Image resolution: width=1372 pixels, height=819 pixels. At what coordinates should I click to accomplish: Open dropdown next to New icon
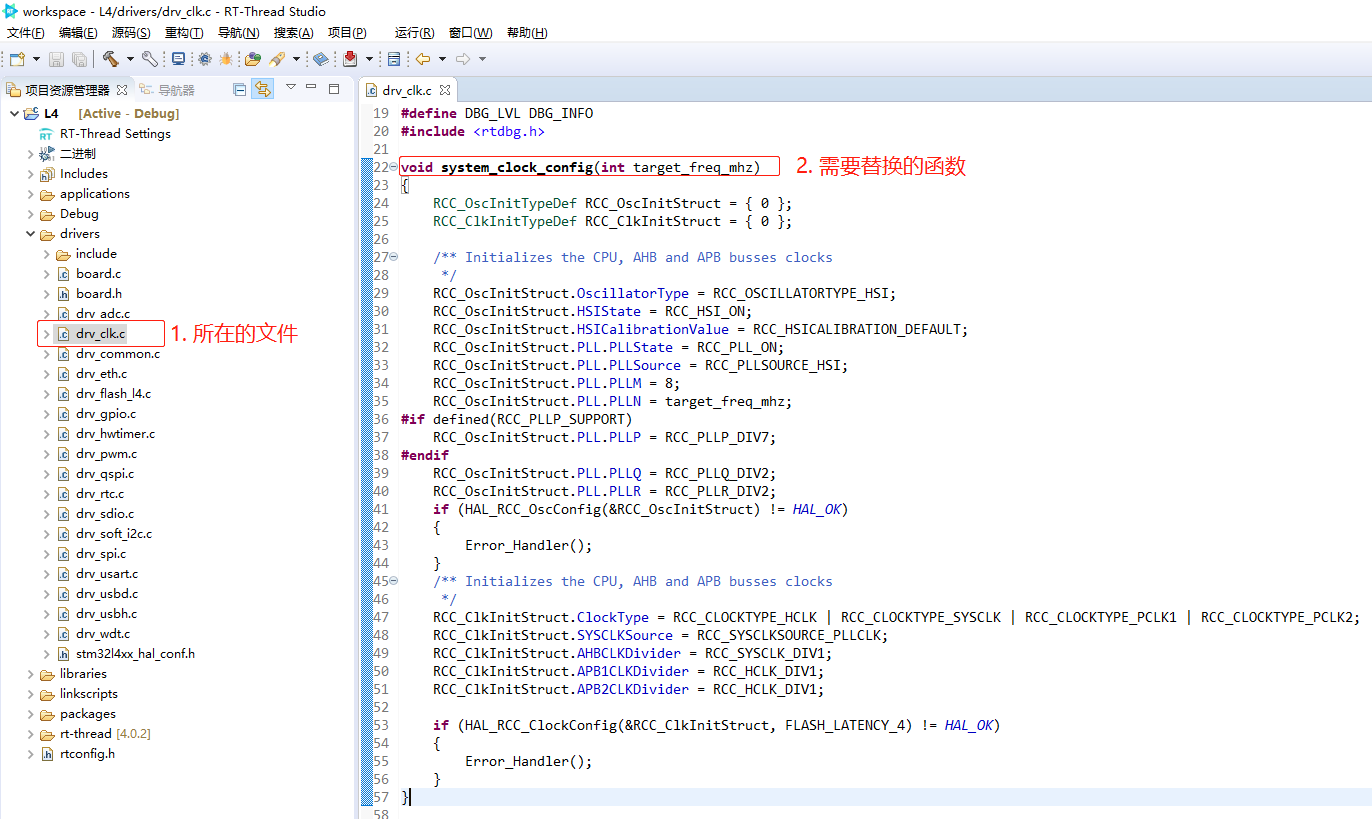(36, 59)
